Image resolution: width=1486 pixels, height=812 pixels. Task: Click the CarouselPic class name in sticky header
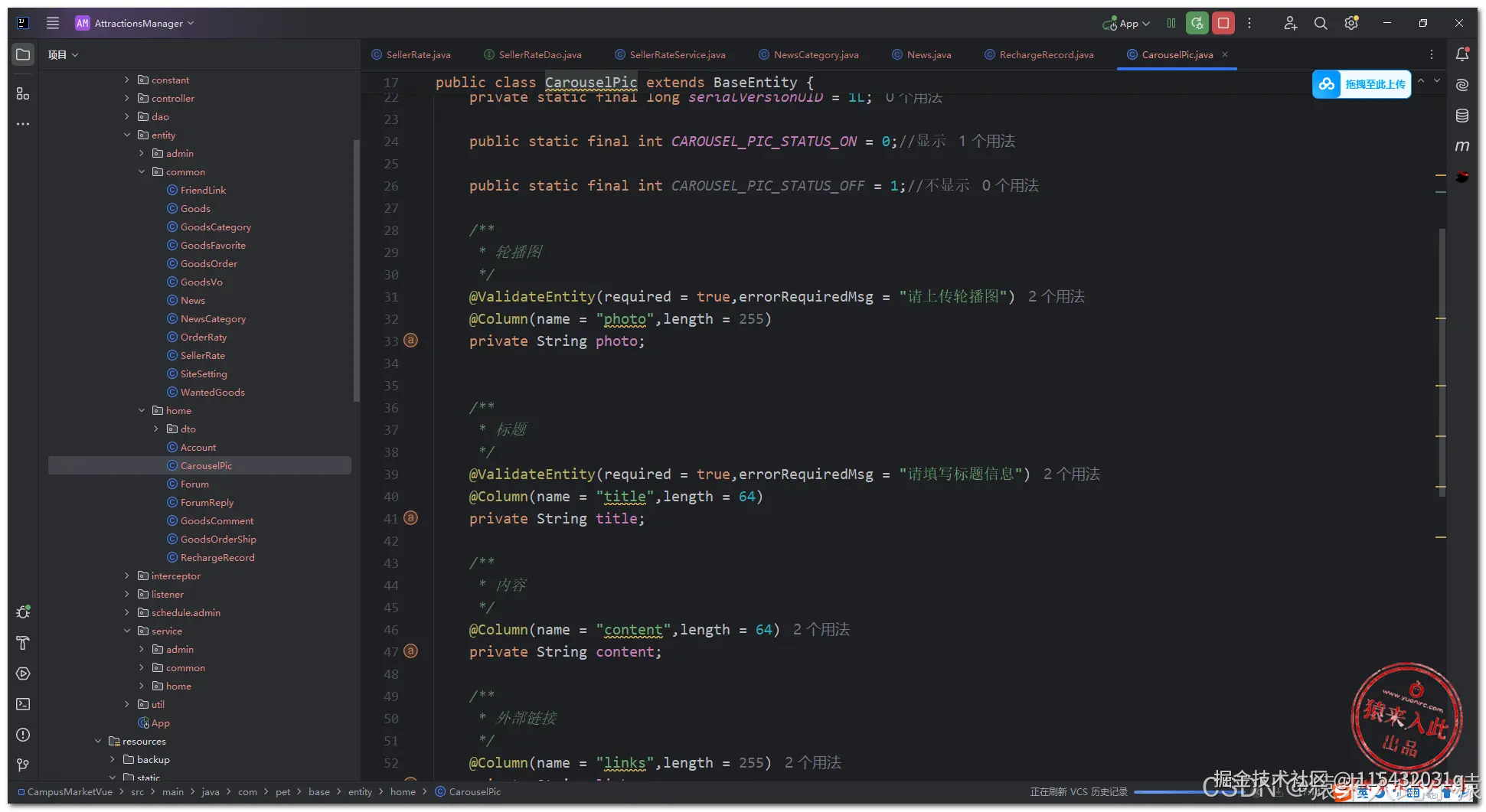[x=591, y=82]
